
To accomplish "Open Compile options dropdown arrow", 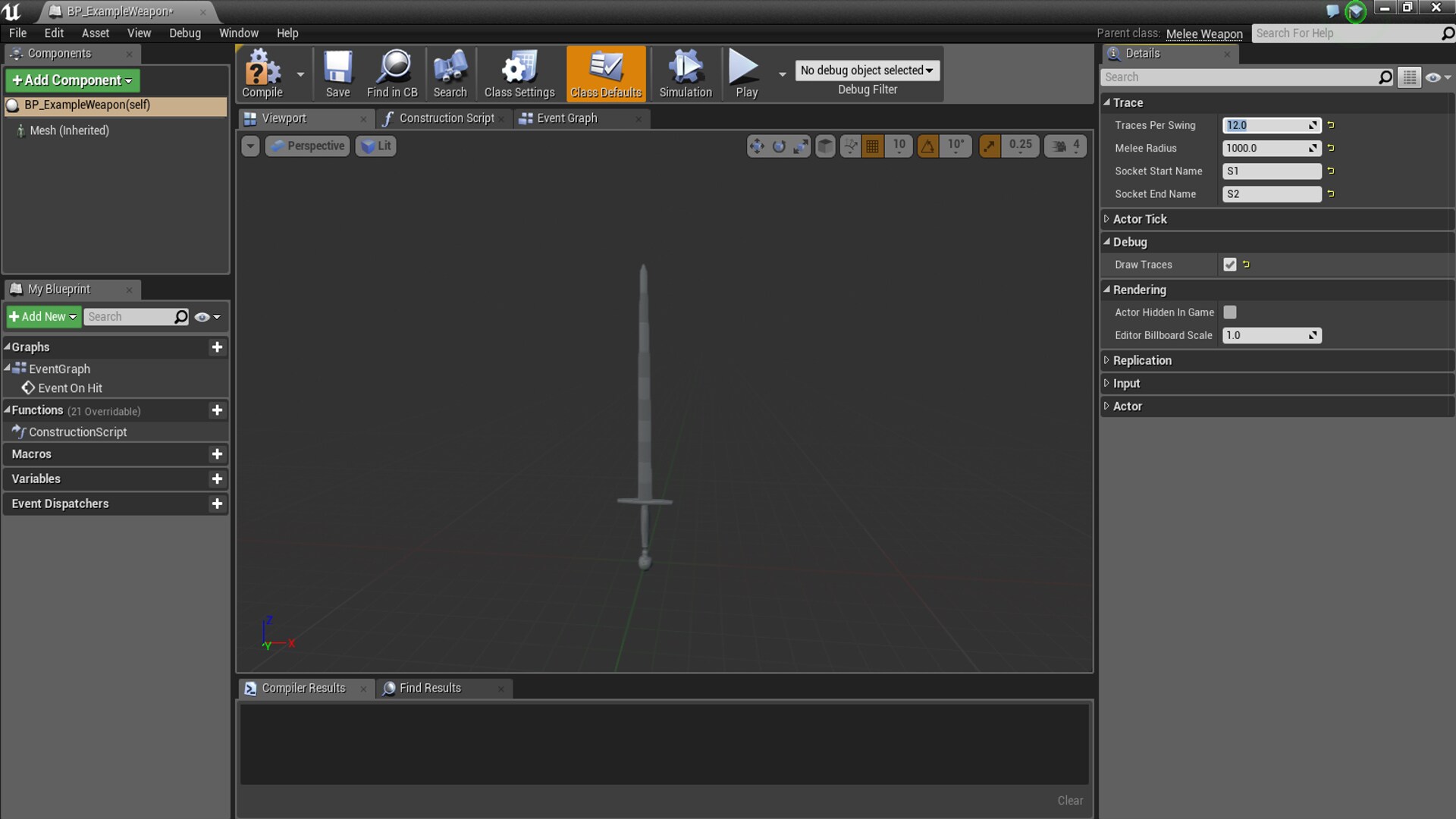I will tap(300, 74).
